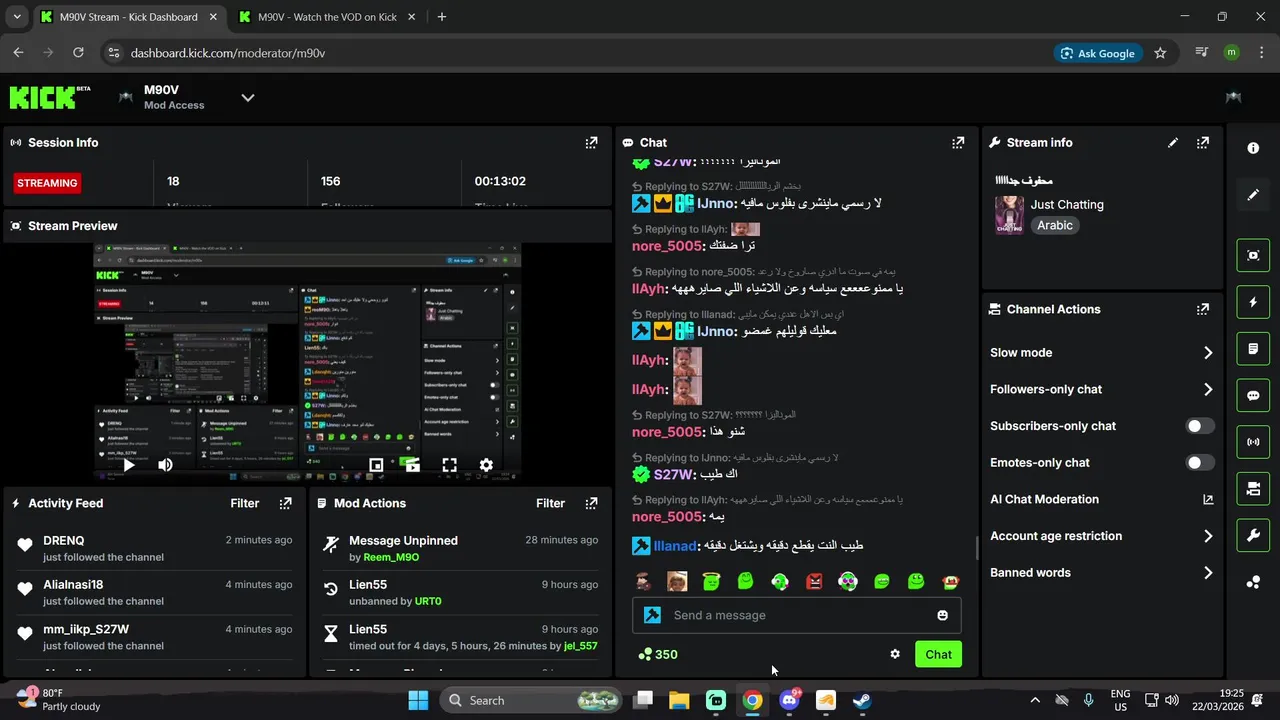Pop out the Session Info panel
The width and height of the screenshot is (1280, 720).
tap(591, 143)
